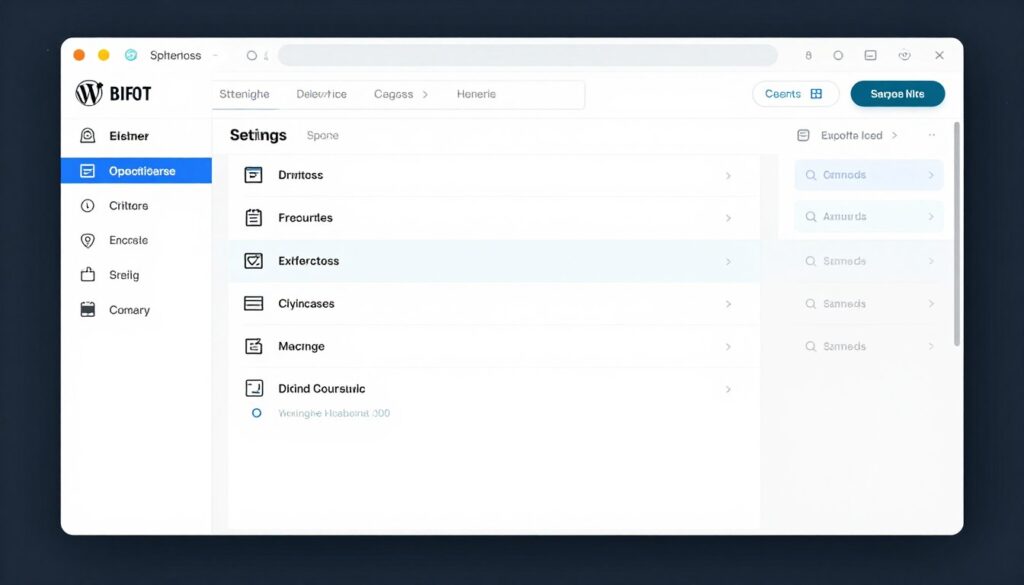The image size is (1024, 585).
Task: Click the circle icon left of address bar
Action: (x=251, y=55)
